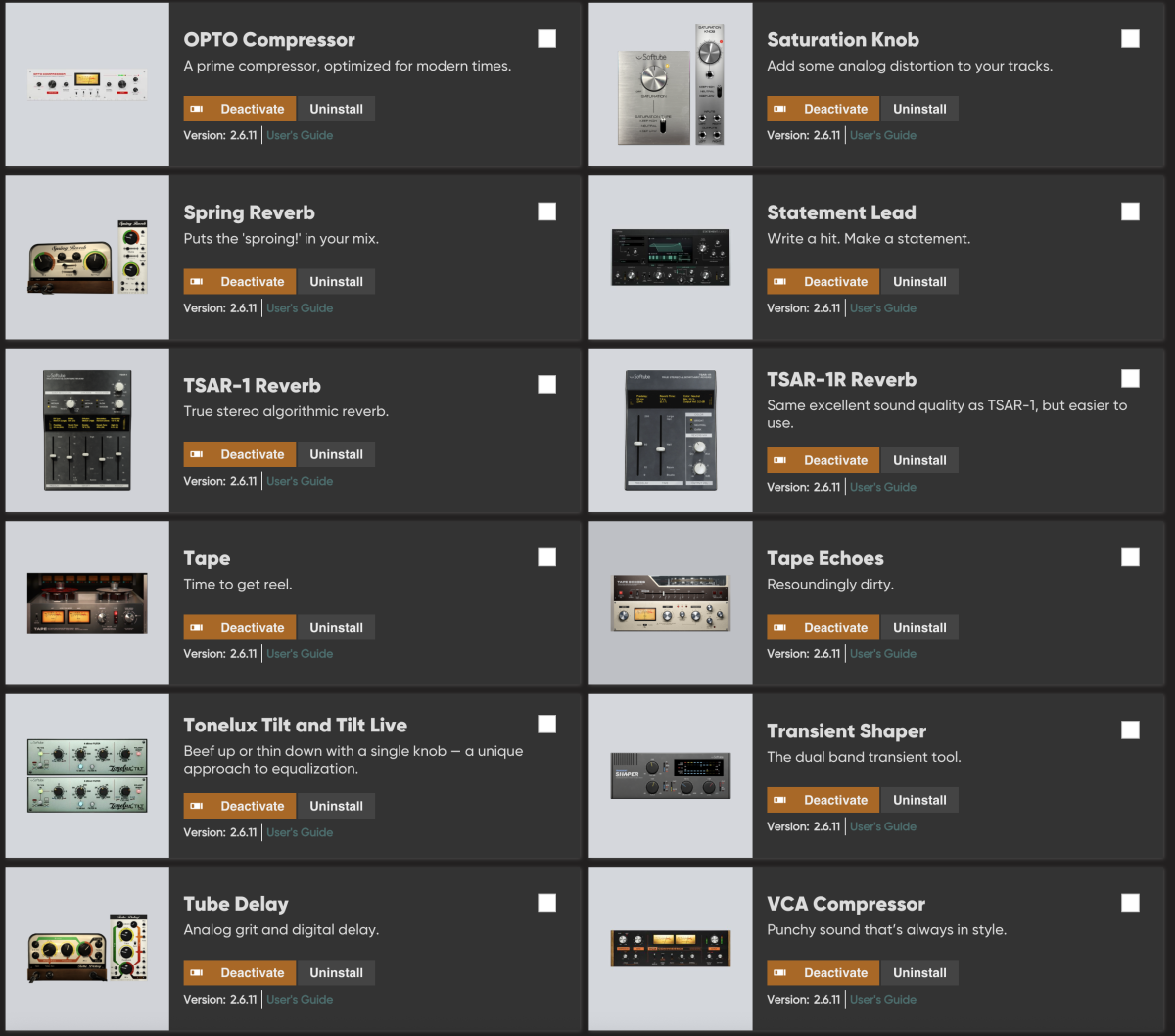Click the Tape plugin reel thumbnail
The image size is (1175, 1036).
tap(87, 603)
